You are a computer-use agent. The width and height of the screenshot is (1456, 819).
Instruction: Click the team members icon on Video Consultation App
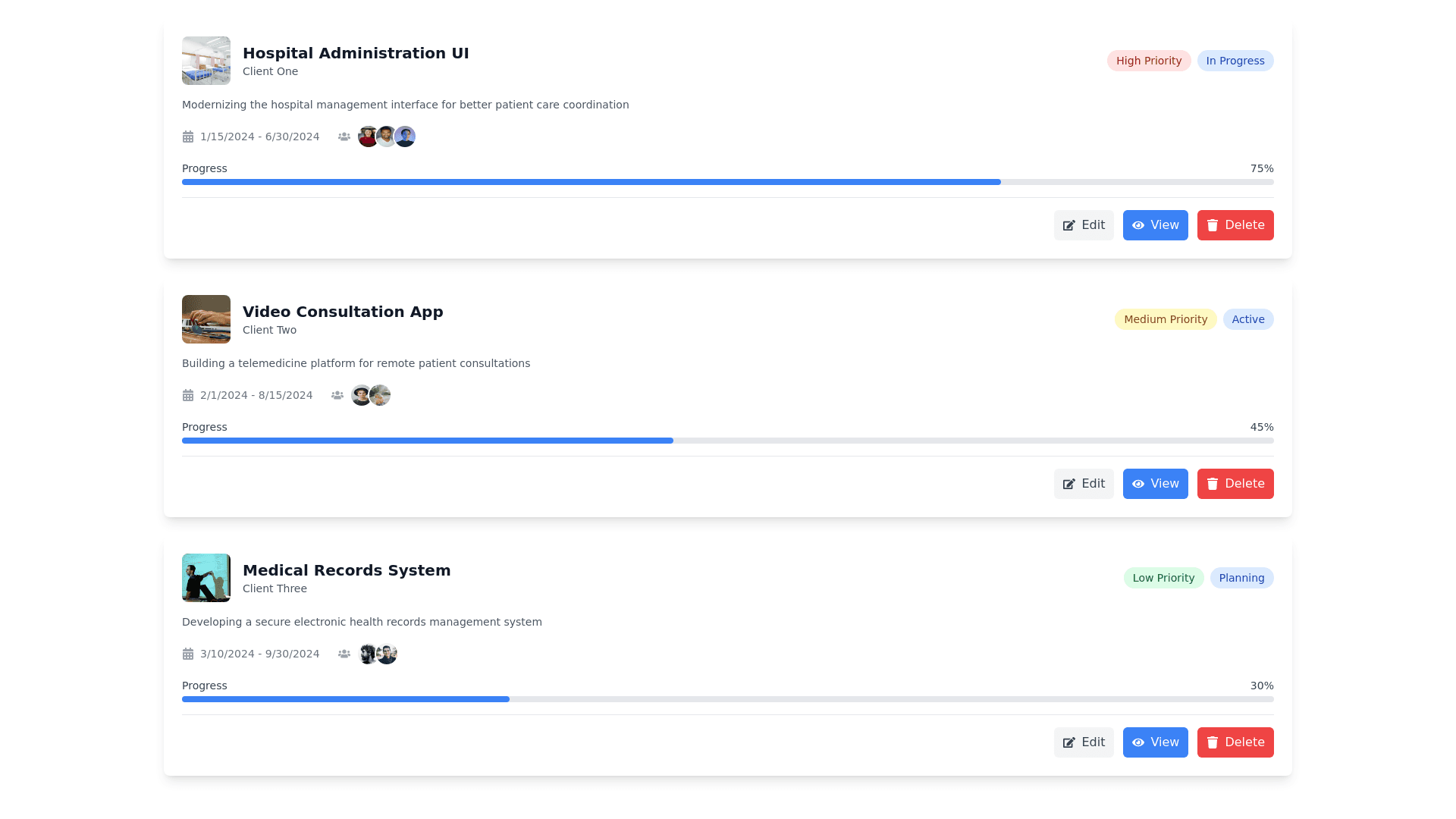(x=337, y=395)
